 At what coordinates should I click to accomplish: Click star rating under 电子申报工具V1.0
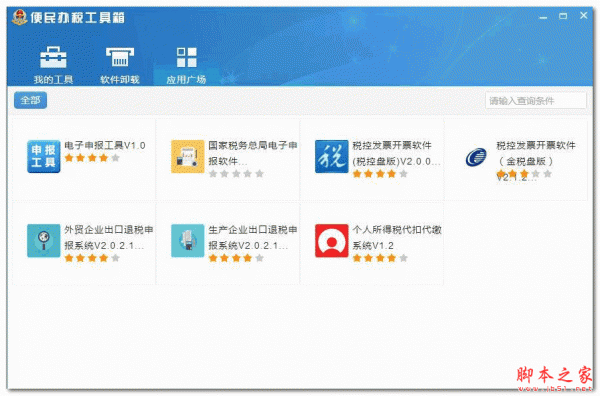click(x=92, y=158)
